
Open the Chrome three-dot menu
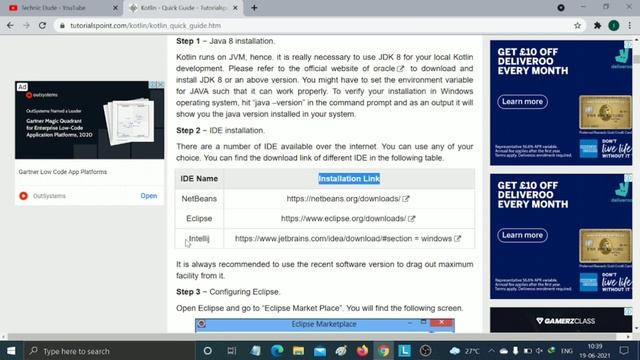[x=629, y=25]
